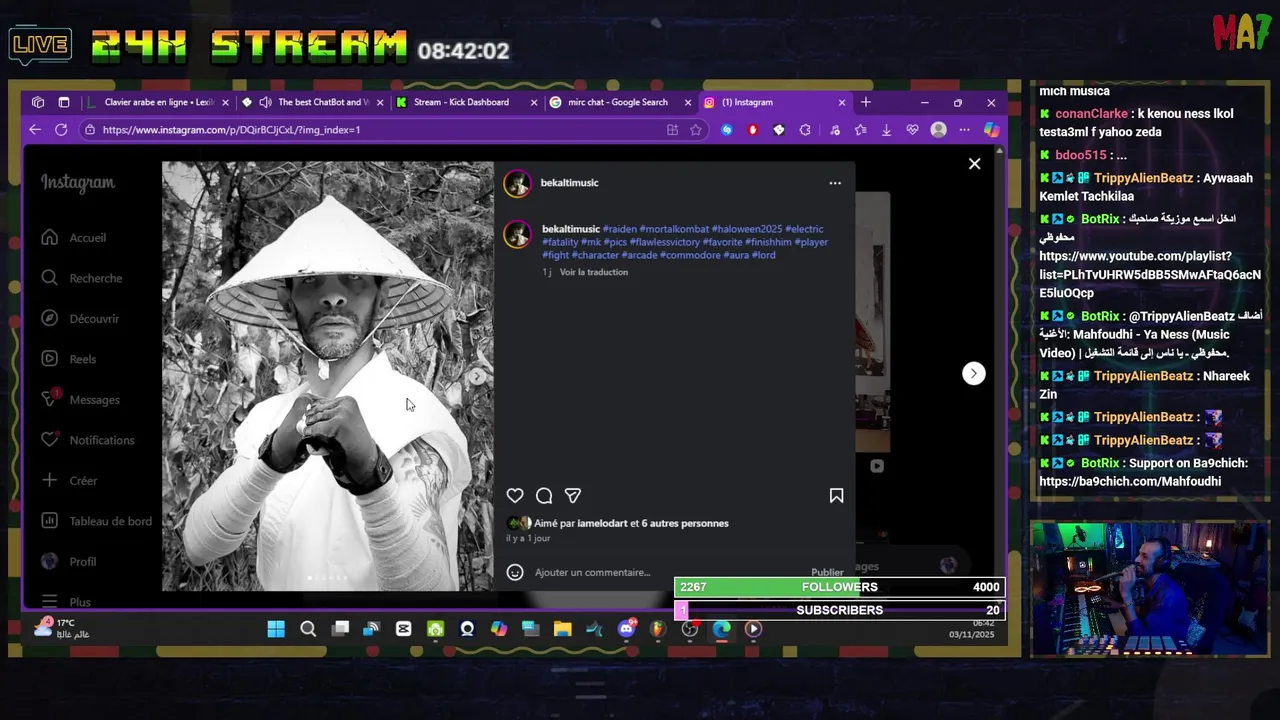Open the #commodore hashtag link
The width and height of the screenshot is (1280, 720).
690,255
